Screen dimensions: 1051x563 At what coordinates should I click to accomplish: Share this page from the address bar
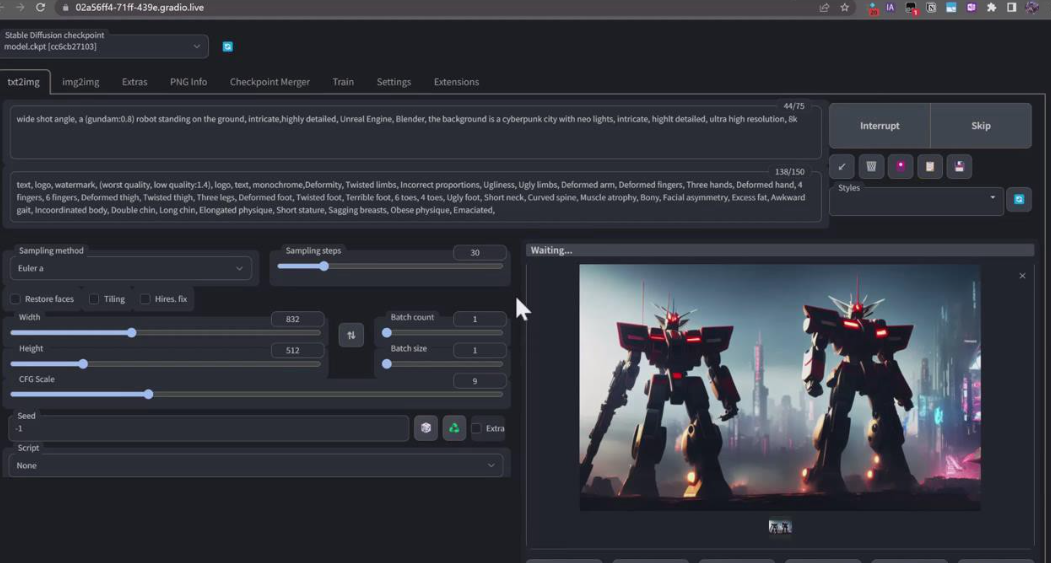(824, 7)
